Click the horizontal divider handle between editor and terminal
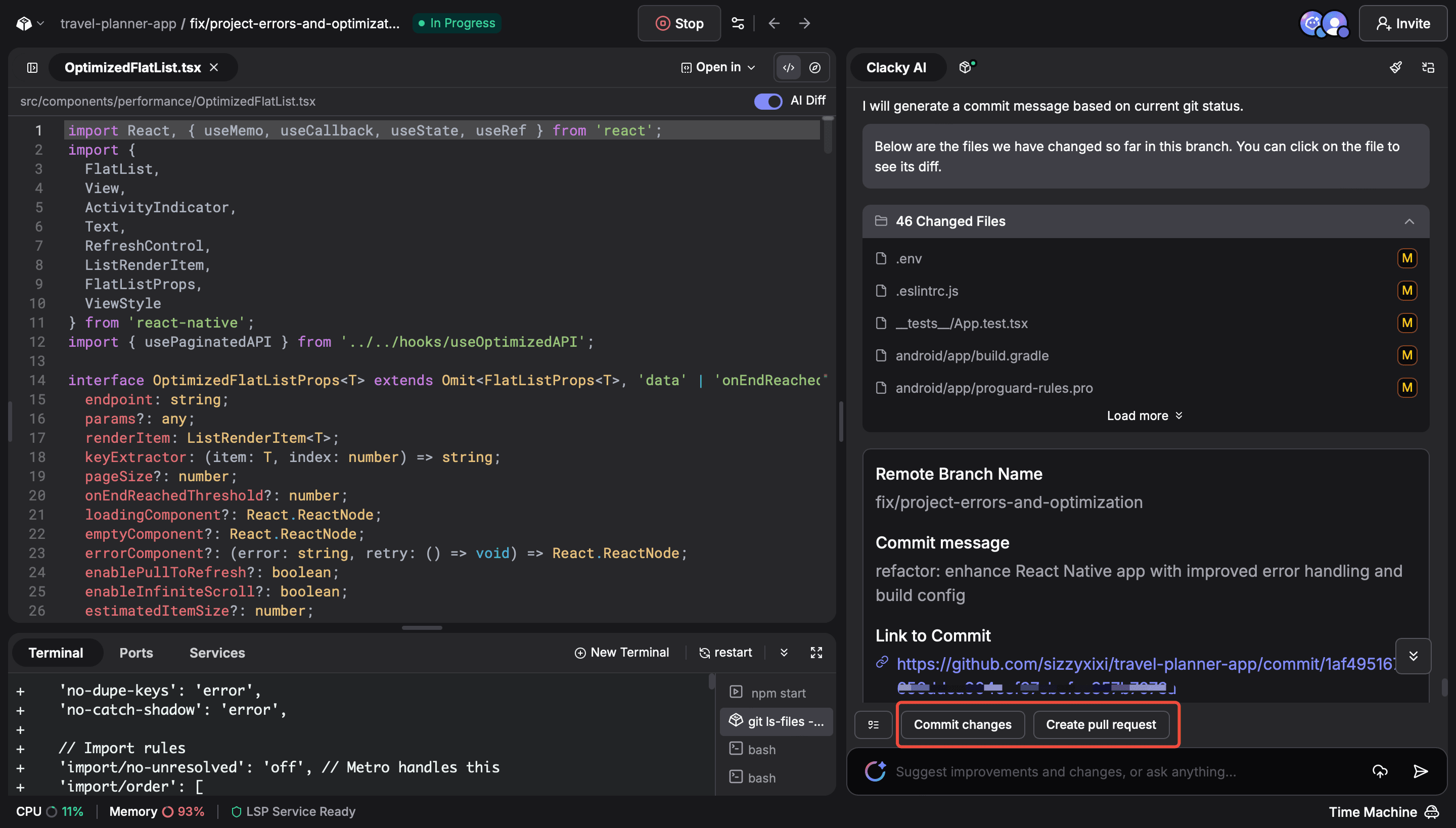Screen dimensions: 1456x828 [422, 628]
